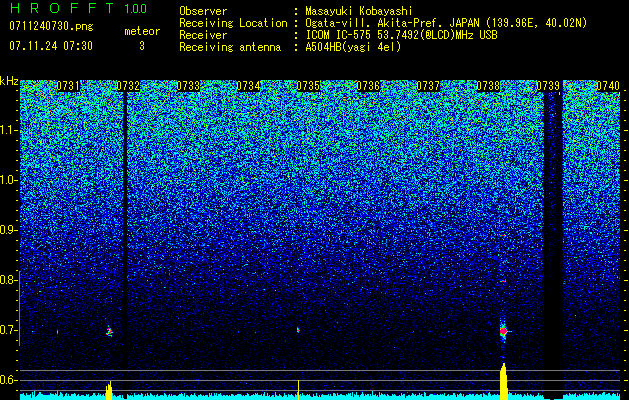Click the narrow dark gap band at 0732
The height and width of the screenshot is (400, 629).
(125, 246)
